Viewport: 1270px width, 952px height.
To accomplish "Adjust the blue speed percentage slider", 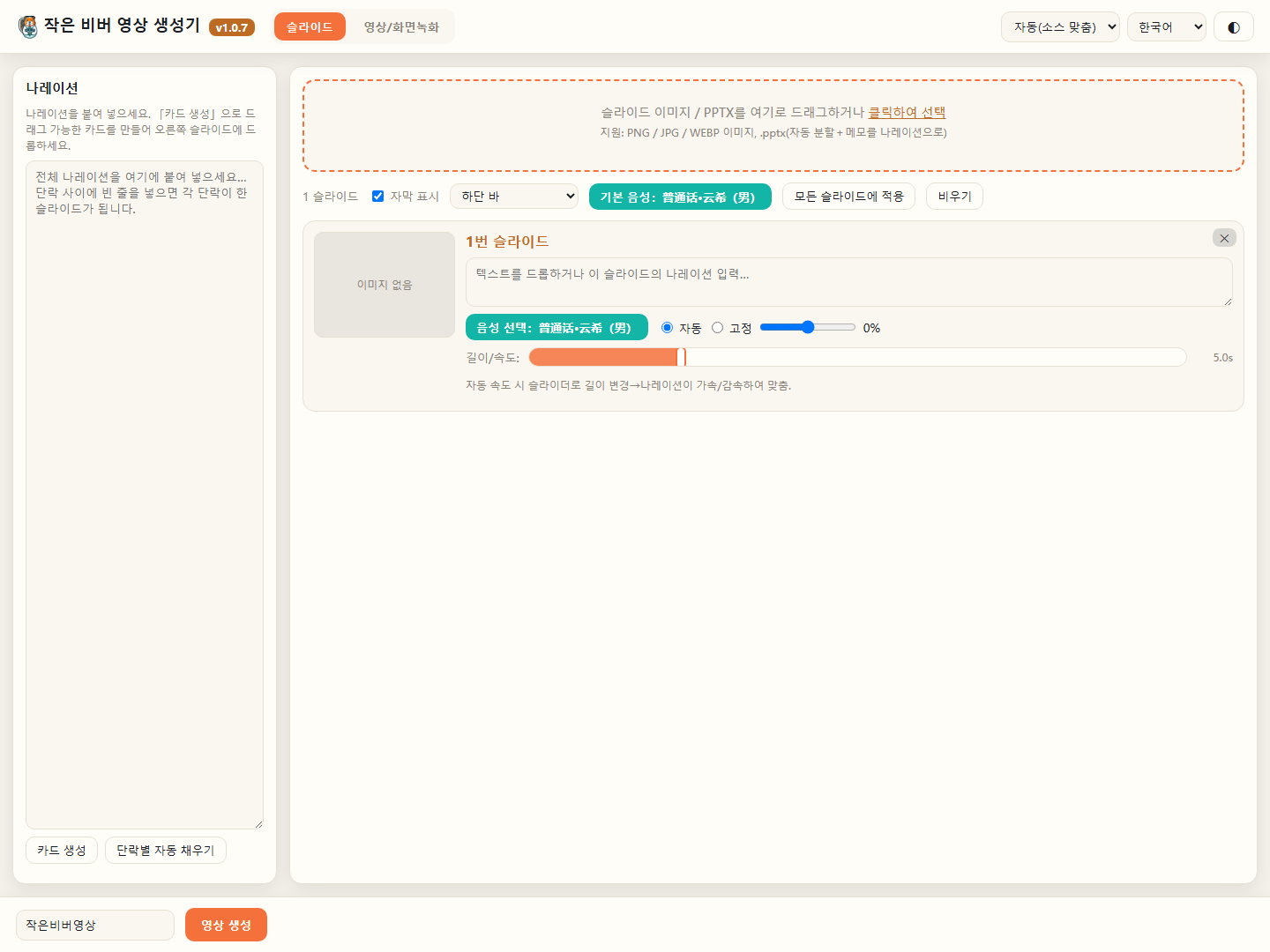I will tap(808, 327).
